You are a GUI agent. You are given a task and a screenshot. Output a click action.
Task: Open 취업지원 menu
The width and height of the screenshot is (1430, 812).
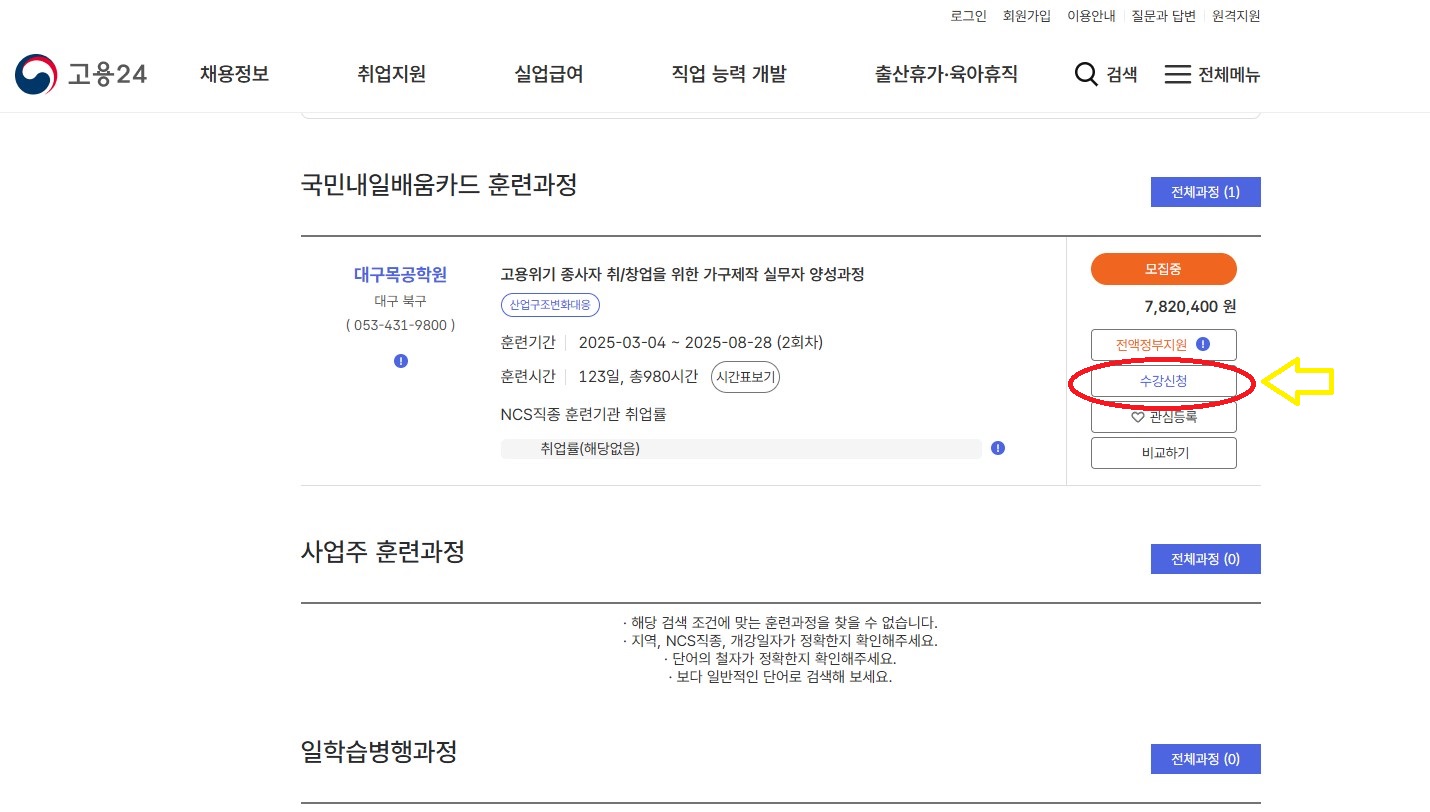pos(391,74)
